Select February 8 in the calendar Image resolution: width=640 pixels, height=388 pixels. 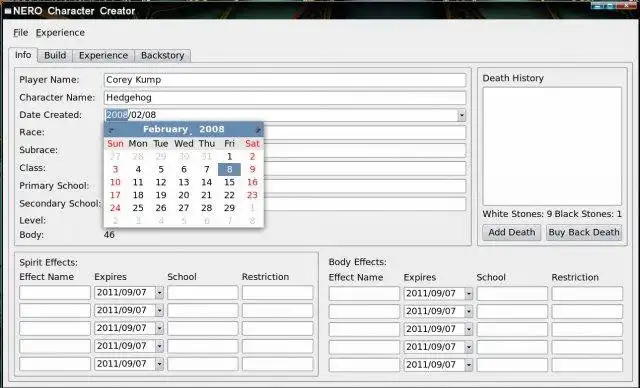229,169
